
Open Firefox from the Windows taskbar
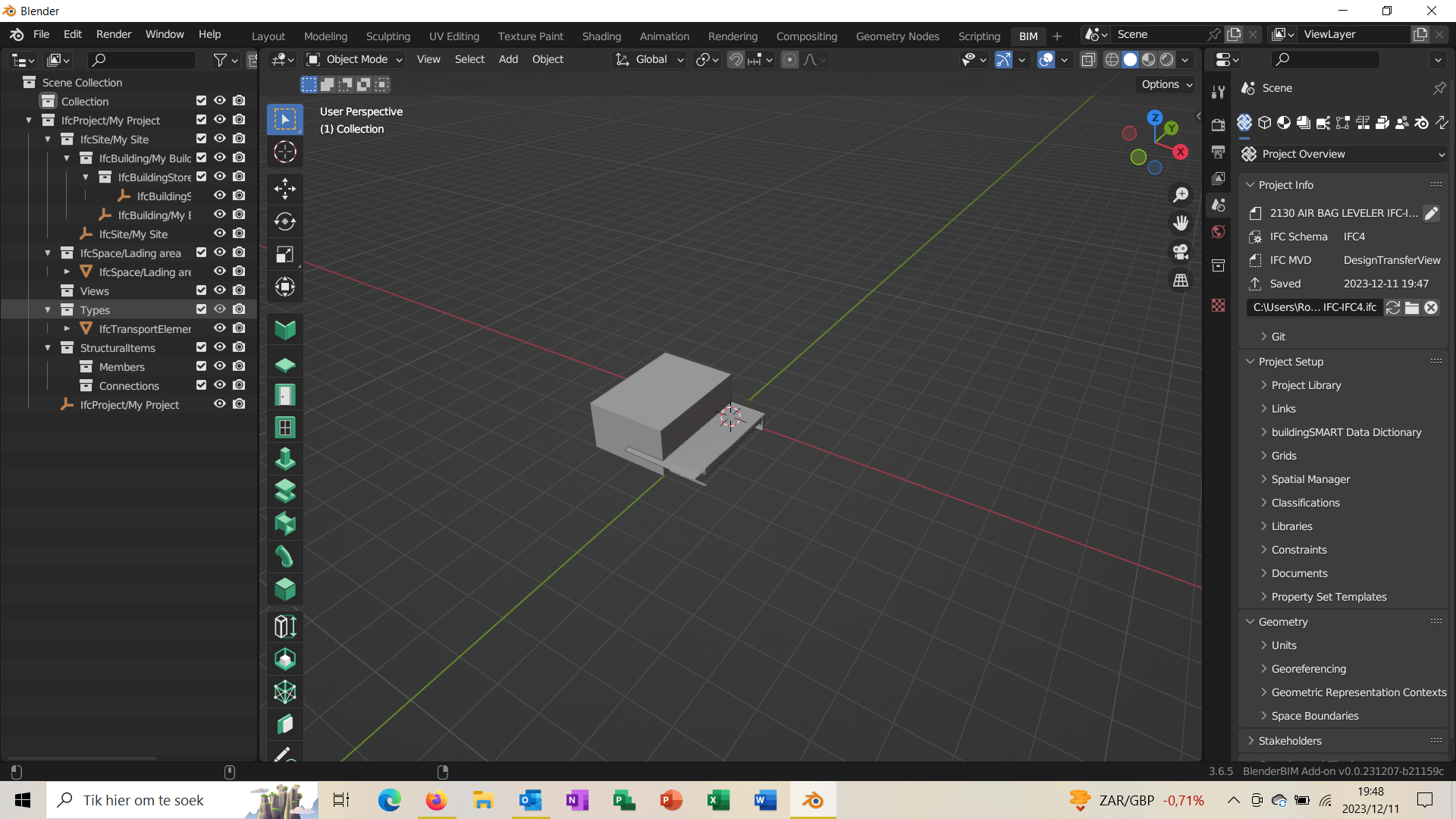(436, 800)
